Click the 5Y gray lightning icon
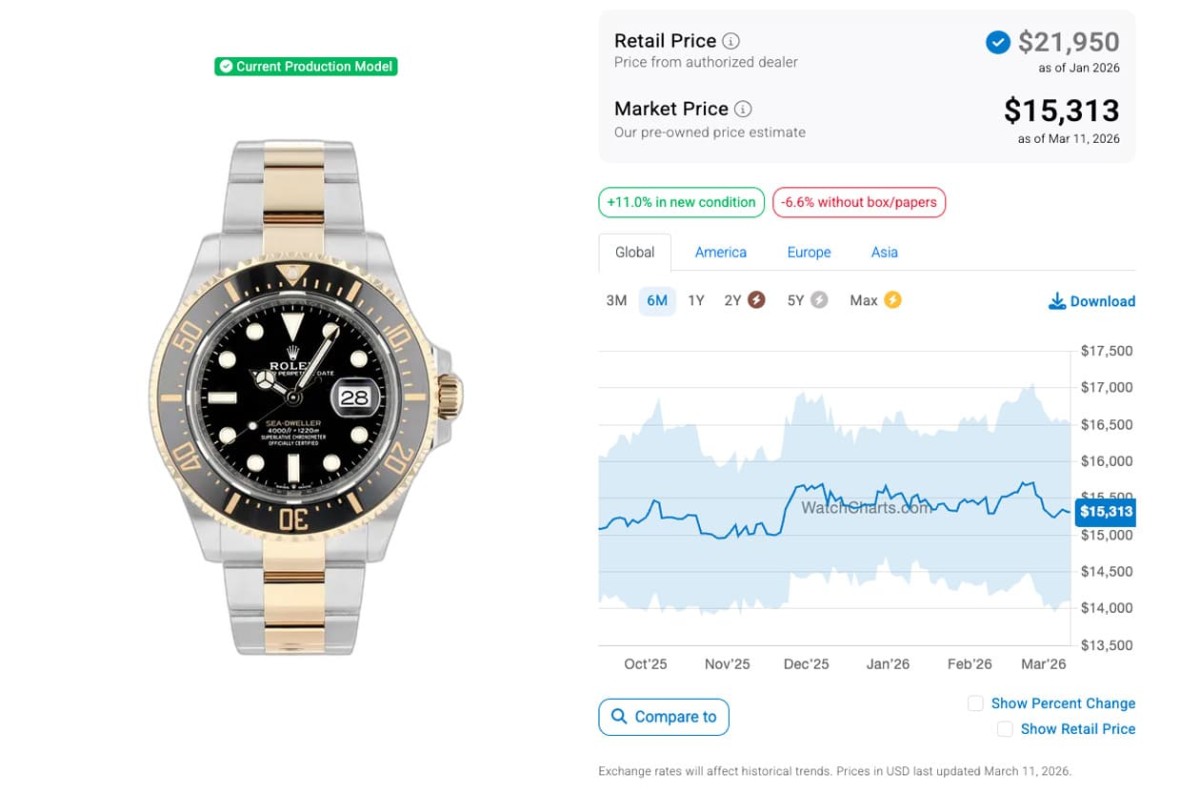Image resolution: width=1200 pixels, height=794 pixels. click(x=819, y=300)
